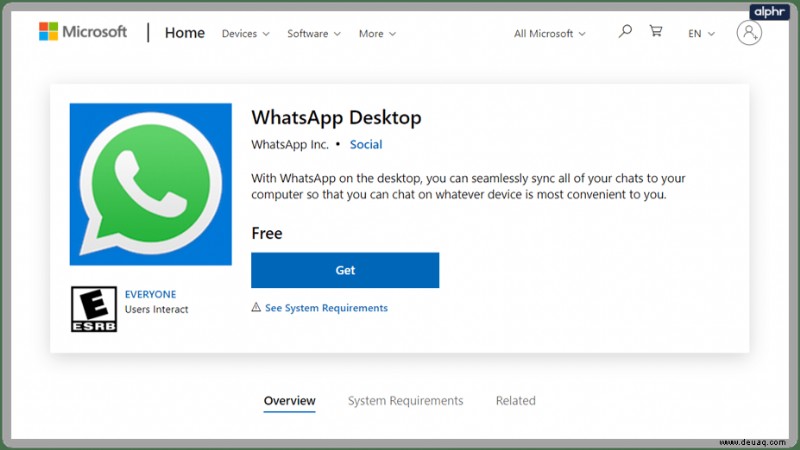Click the Free price label

tap(267, 233)
